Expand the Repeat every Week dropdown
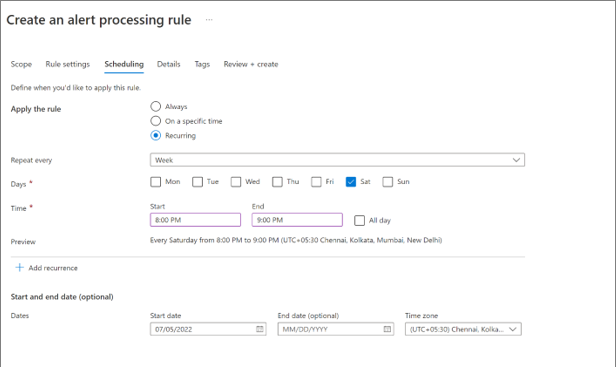 [x=337, y=160]
